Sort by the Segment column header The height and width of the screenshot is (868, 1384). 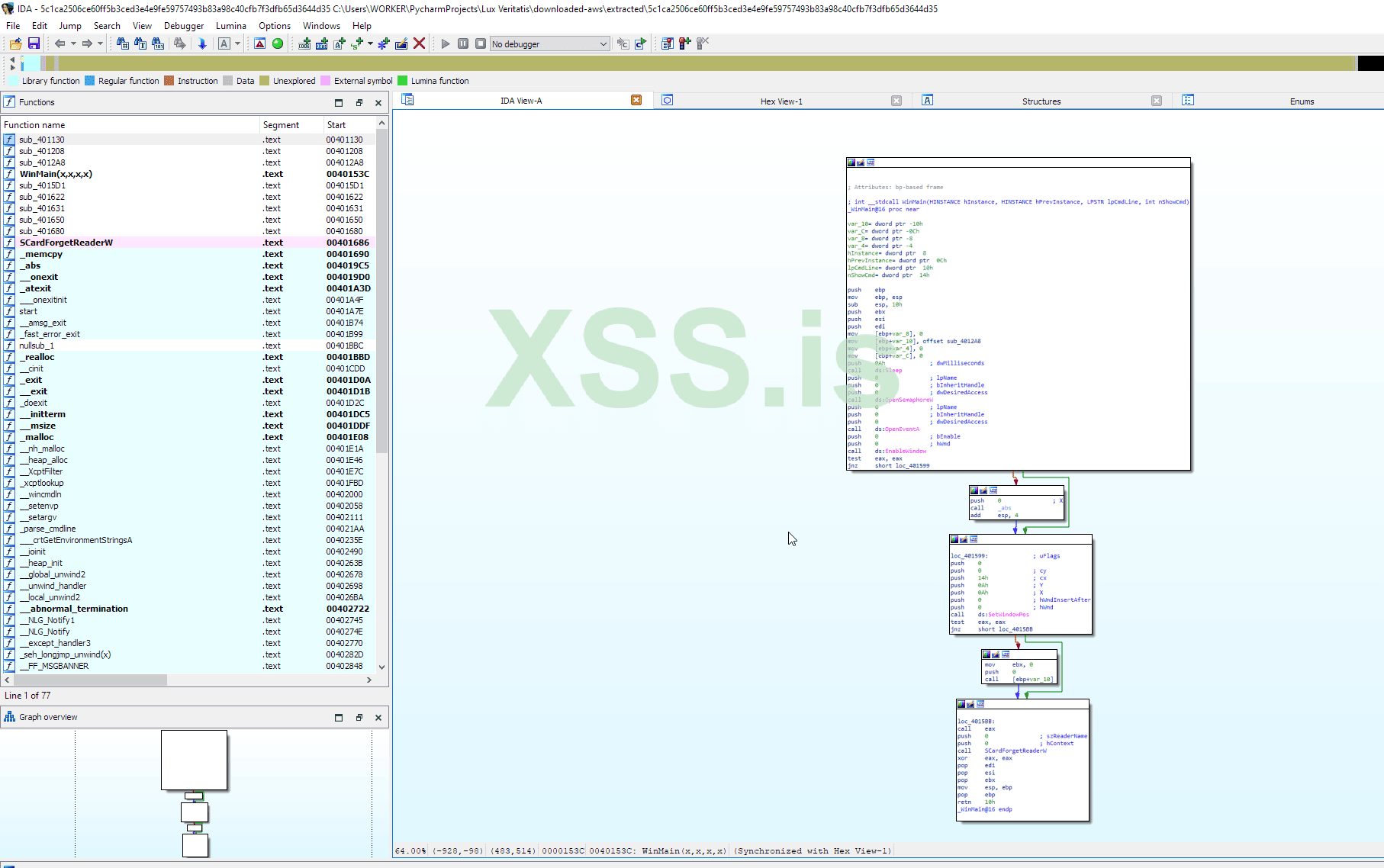point(291,124)
